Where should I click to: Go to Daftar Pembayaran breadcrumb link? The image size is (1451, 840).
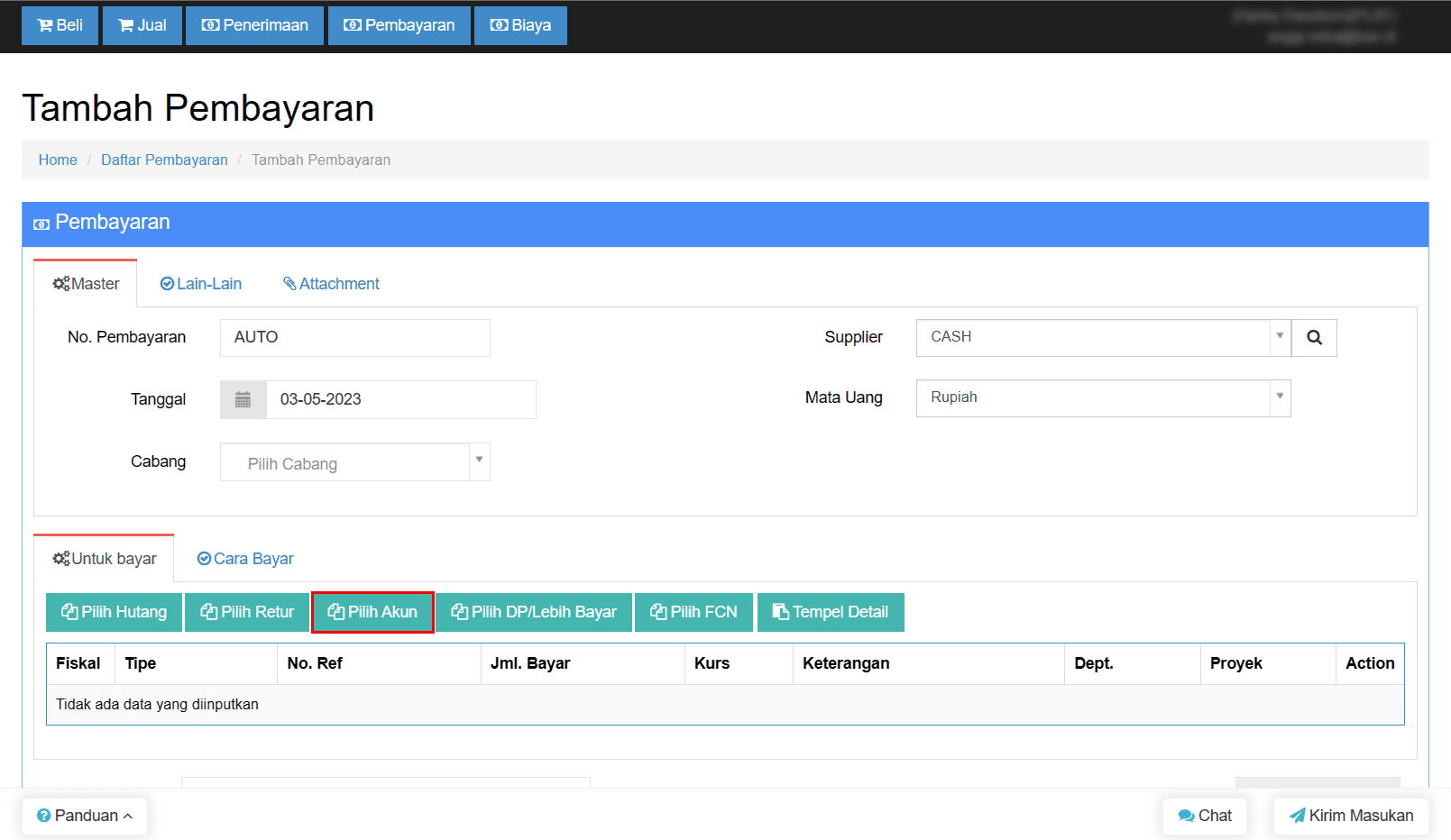coord(164,160)
